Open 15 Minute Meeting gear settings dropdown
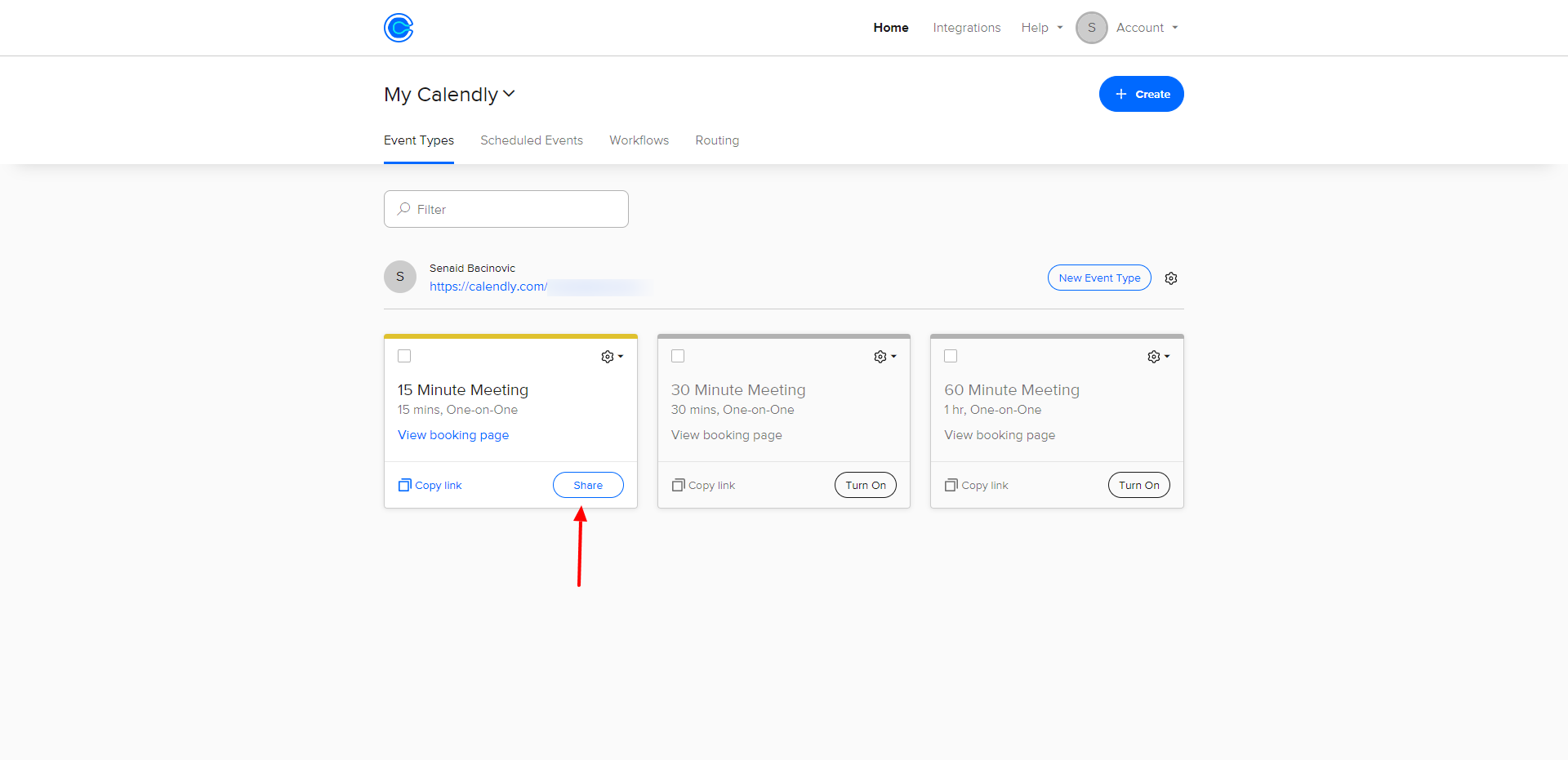The height and width of the screenshot is (760, 1568). click(x=612, y=357)
